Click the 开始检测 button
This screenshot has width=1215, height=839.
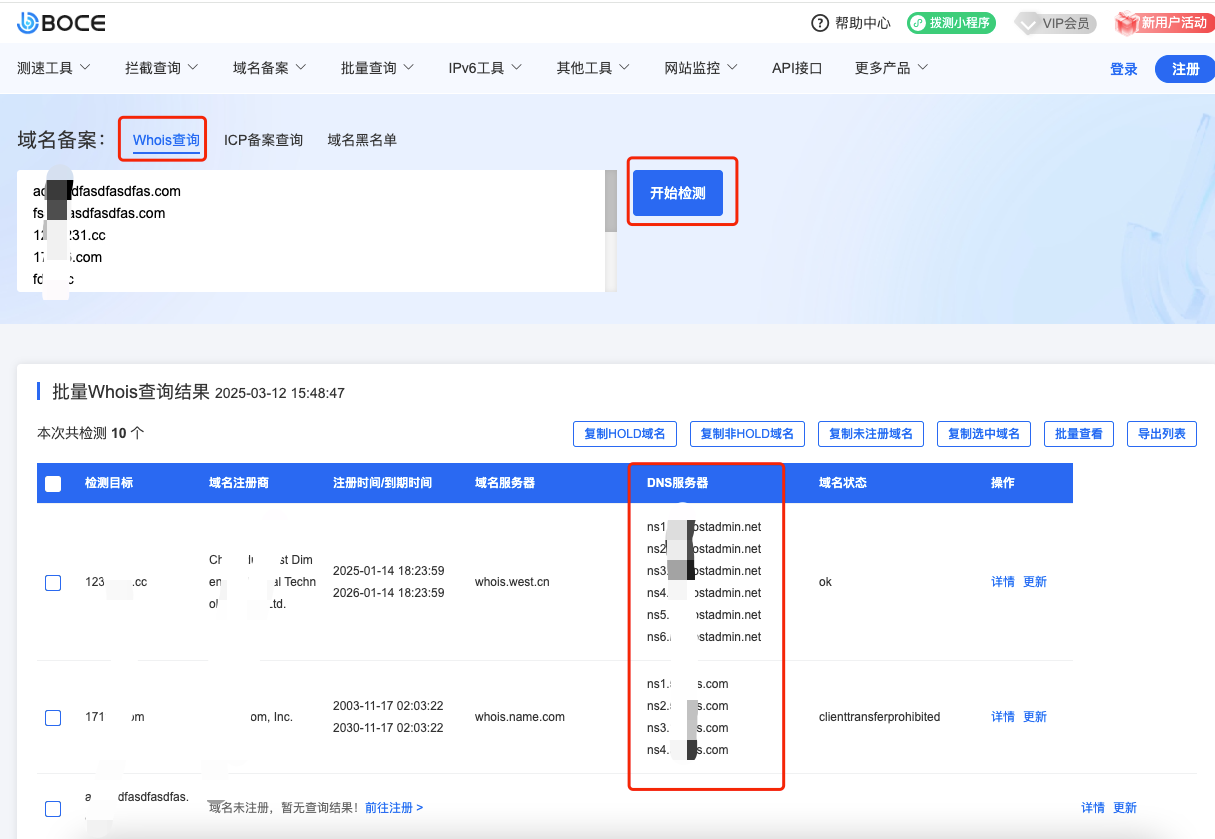tap(678, 193)
